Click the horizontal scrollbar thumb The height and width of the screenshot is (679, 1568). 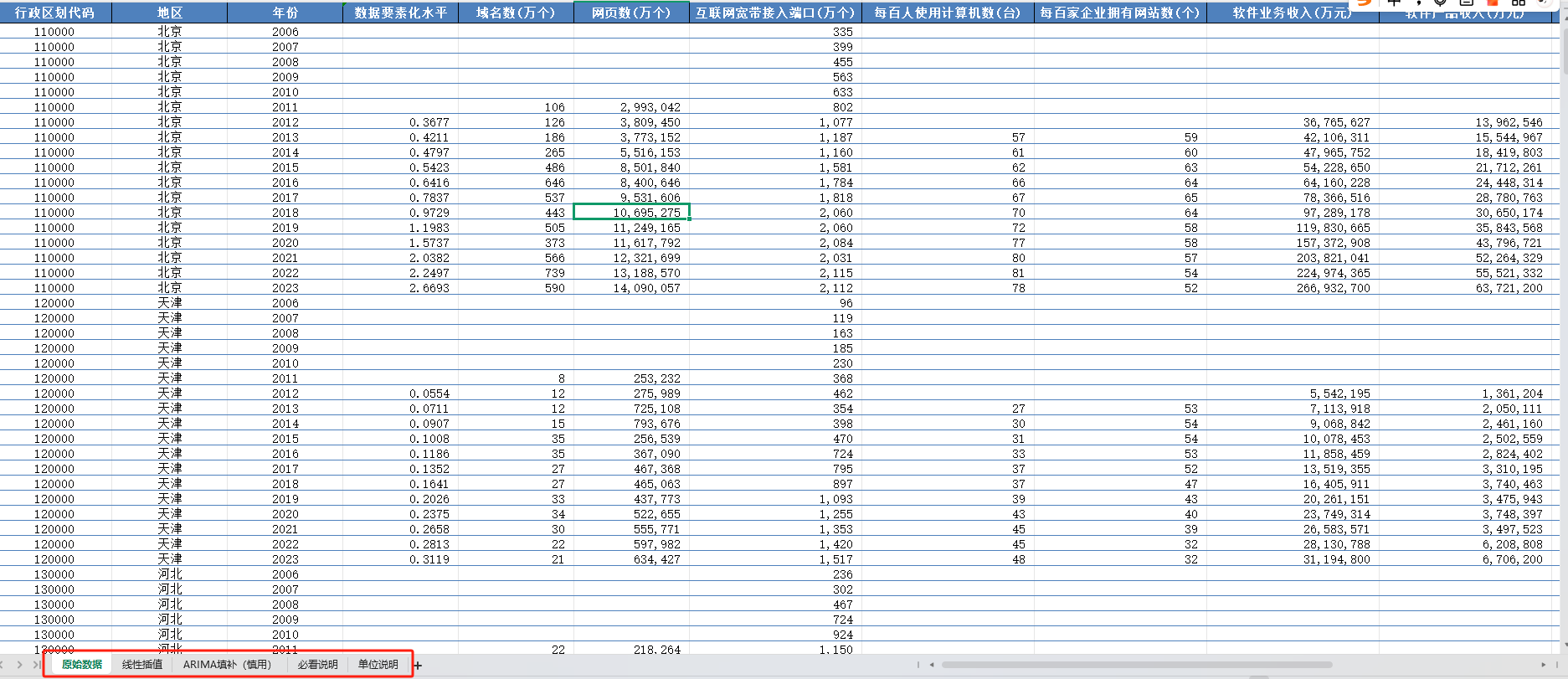pyautogui.click(x=1136, y=665)
